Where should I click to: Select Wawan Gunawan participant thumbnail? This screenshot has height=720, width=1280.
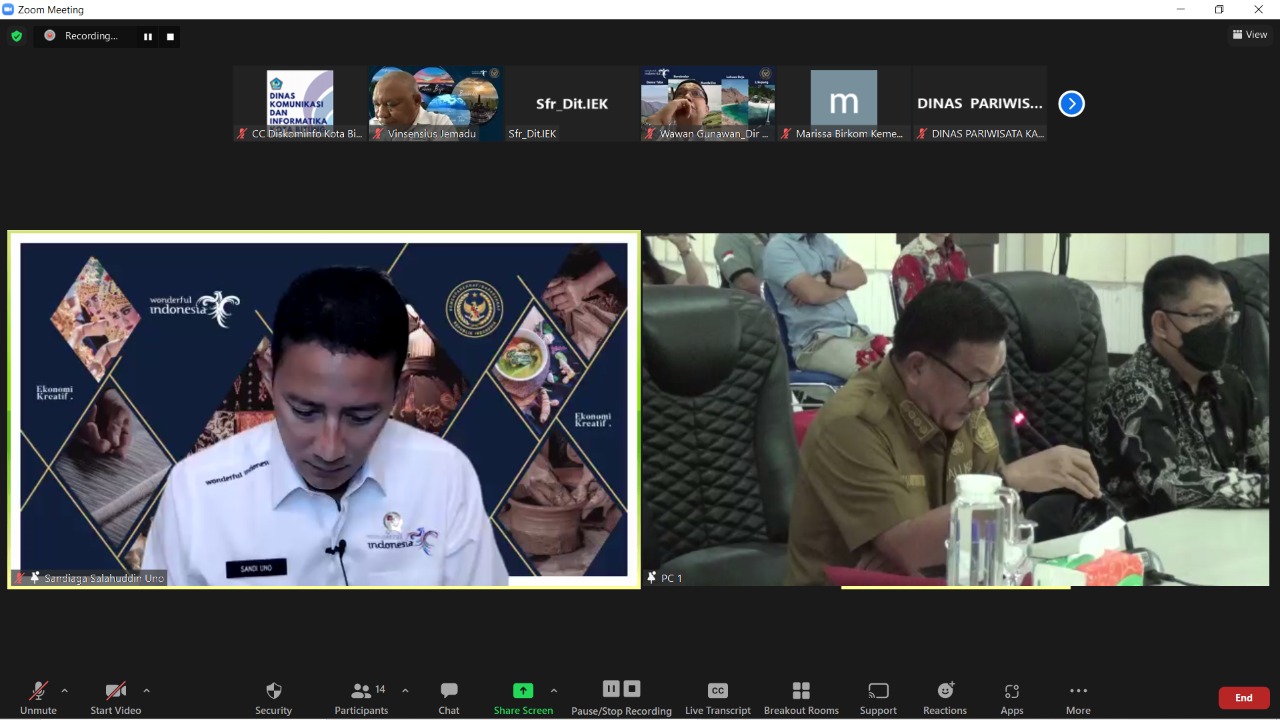click(x=708, y=104)
